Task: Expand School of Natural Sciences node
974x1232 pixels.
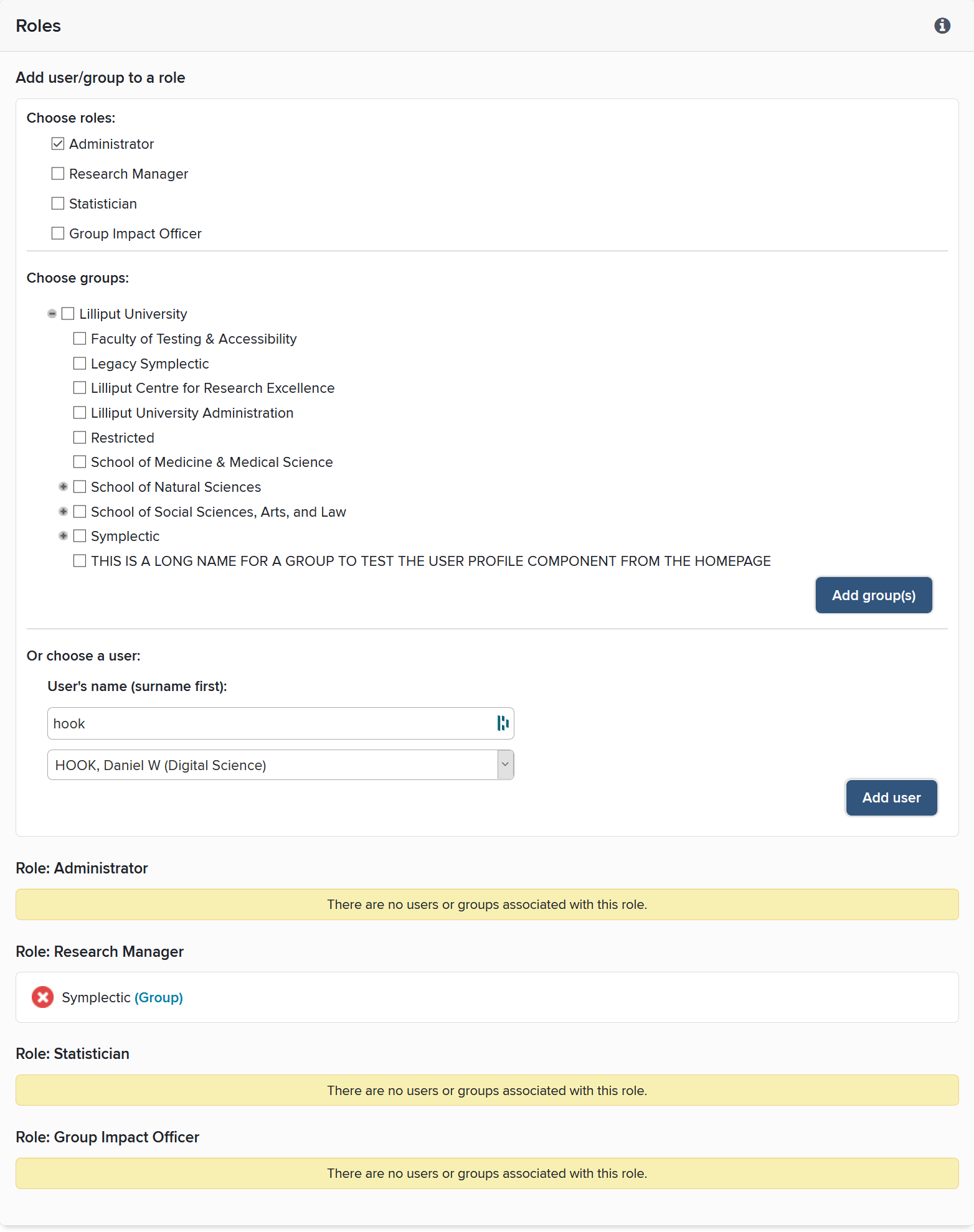Action: [63, 487]
